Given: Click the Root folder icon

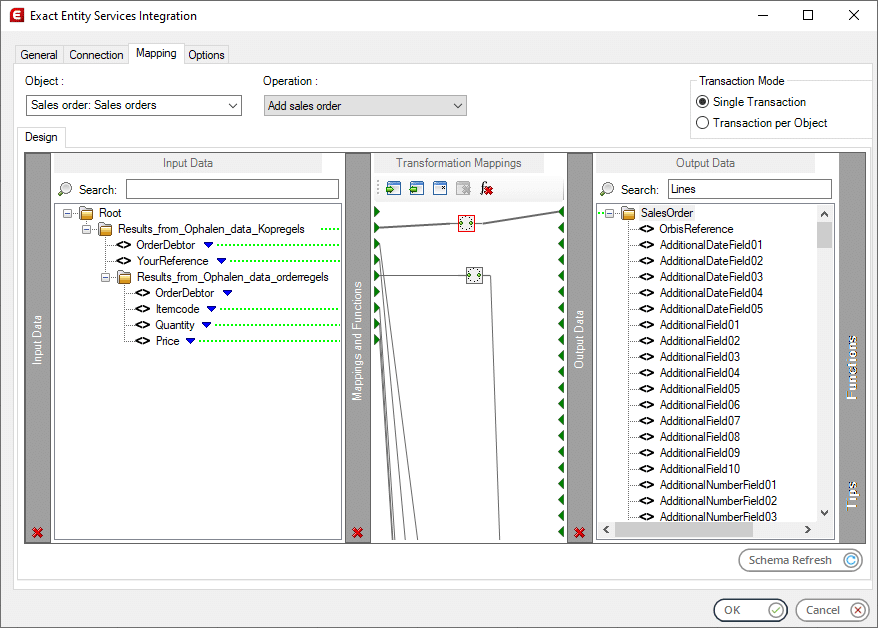Looking at the screenshot, I should coord(86,213).
